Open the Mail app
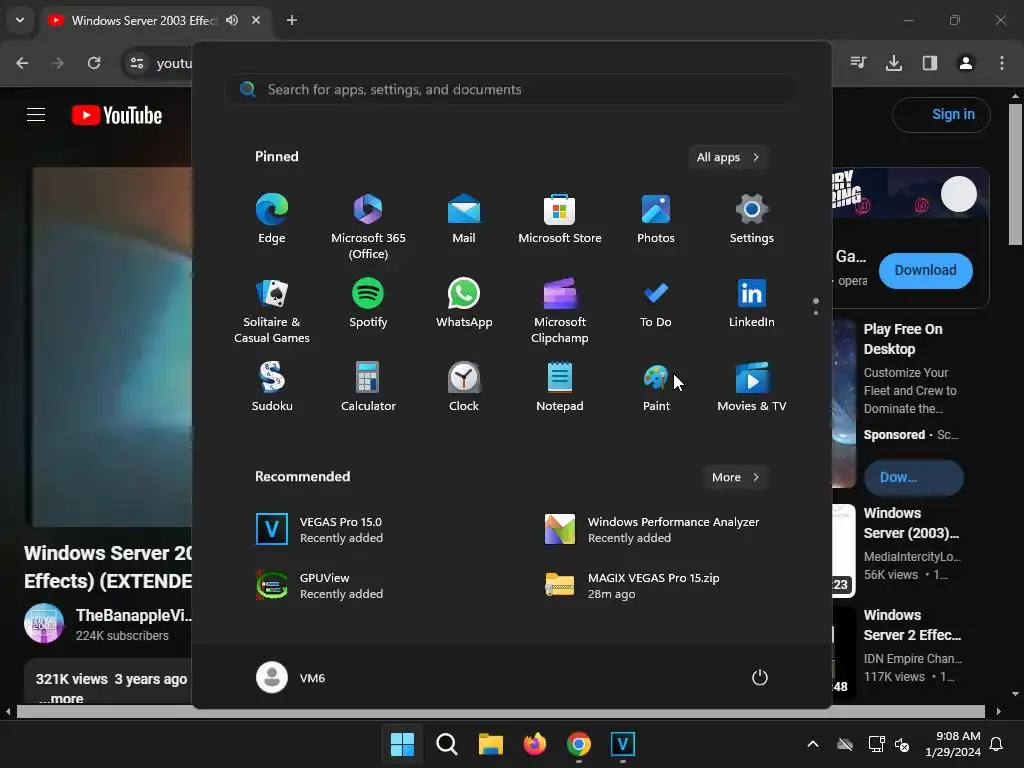 coord(464,219)
